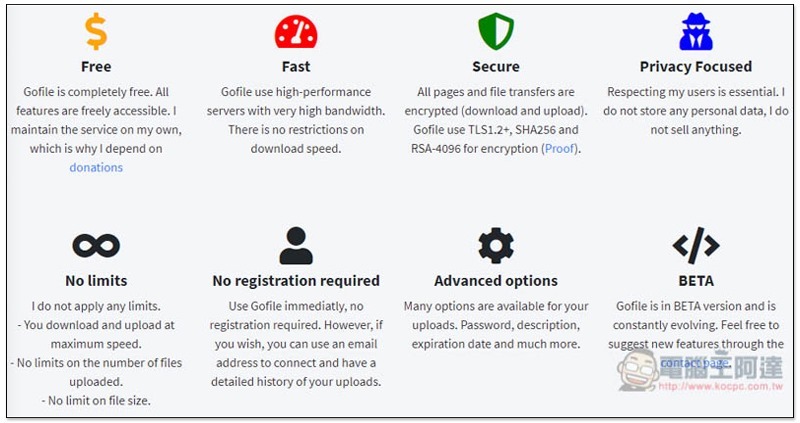Click the Privacy Focused heading
The height and width of the screenshot is (423, 800).
click(x=696, y=67)
